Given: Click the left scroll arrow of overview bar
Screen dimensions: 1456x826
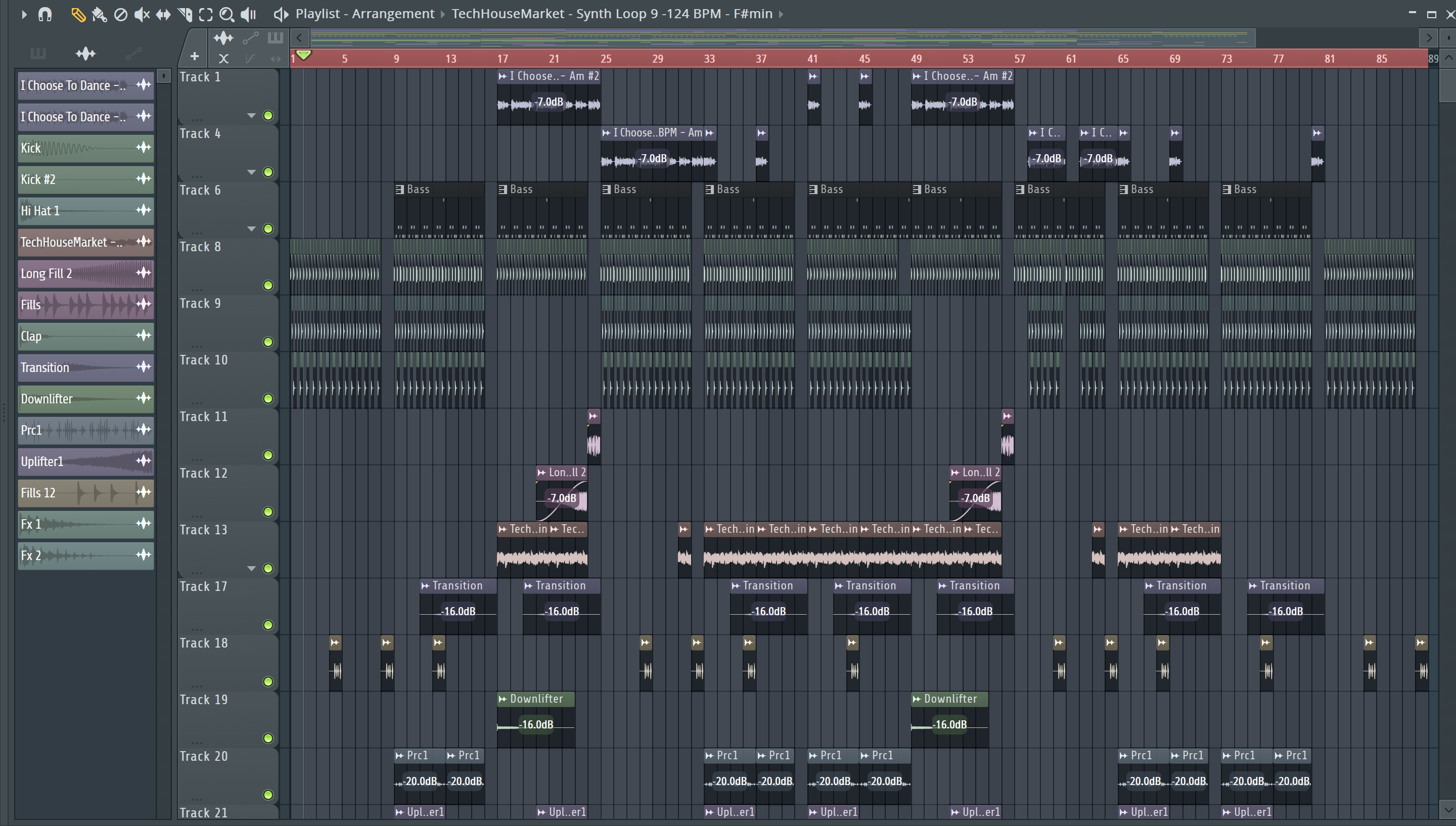Looking at the screenshot, I should point(299,38).
